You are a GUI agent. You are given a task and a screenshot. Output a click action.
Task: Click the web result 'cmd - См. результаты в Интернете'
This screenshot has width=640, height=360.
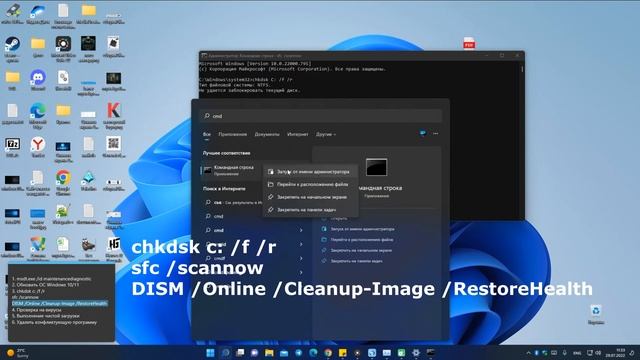click(233, 202)
